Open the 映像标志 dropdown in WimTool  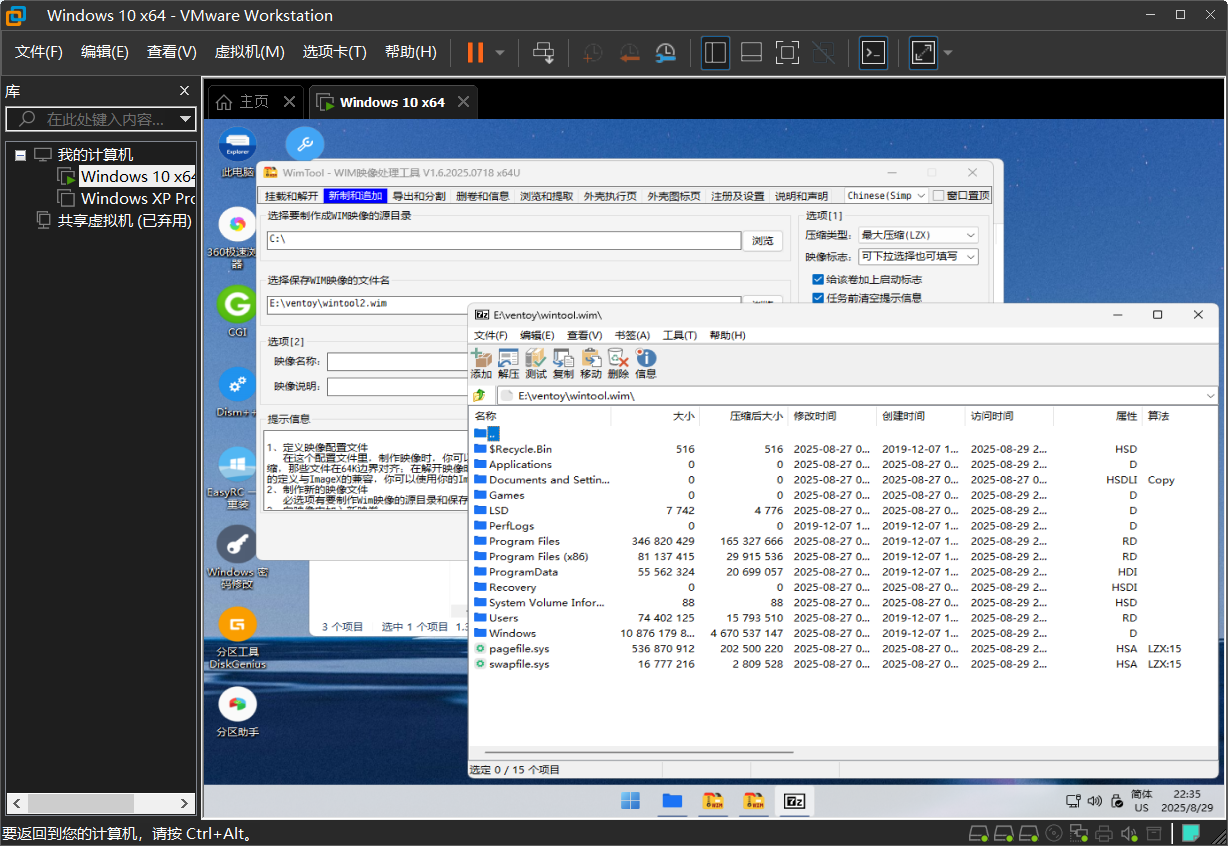point(918,257)
